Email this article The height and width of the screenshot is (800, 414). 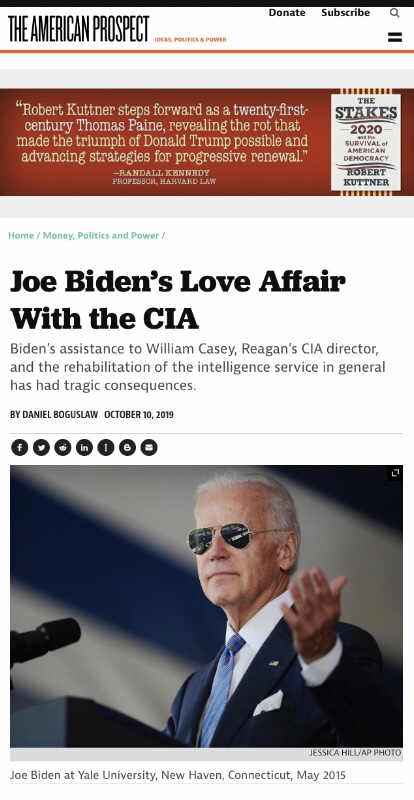tap(149, 447)
